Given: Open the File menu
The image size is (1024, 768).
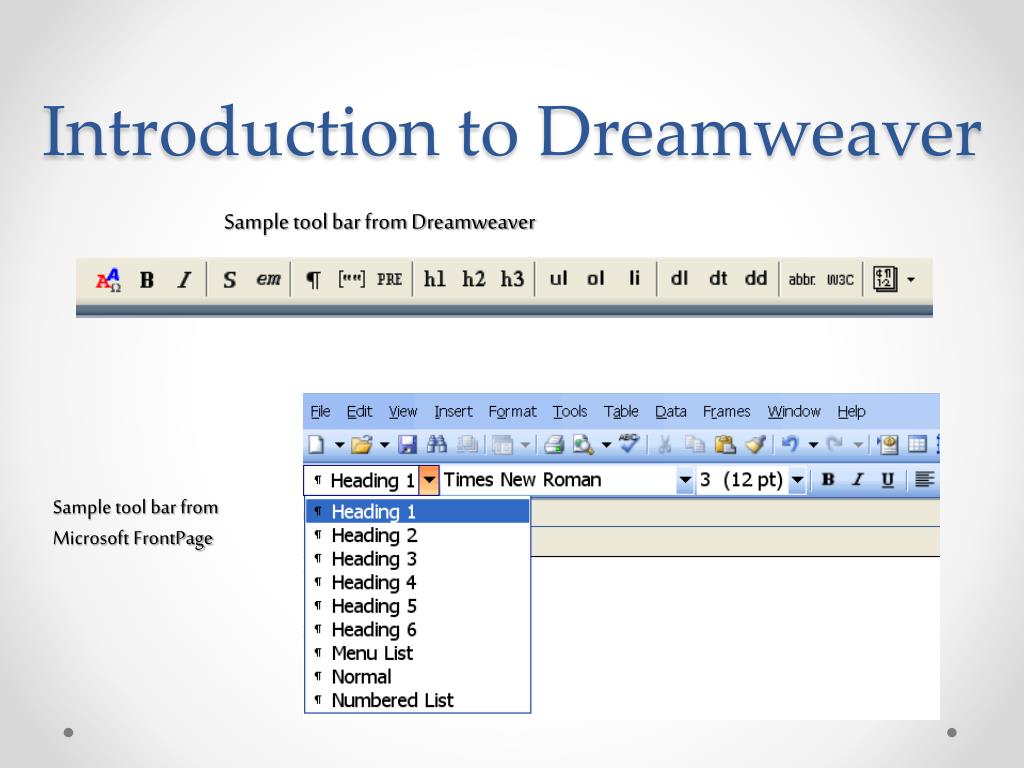Looking at the screenshot, I should point(320,411).
